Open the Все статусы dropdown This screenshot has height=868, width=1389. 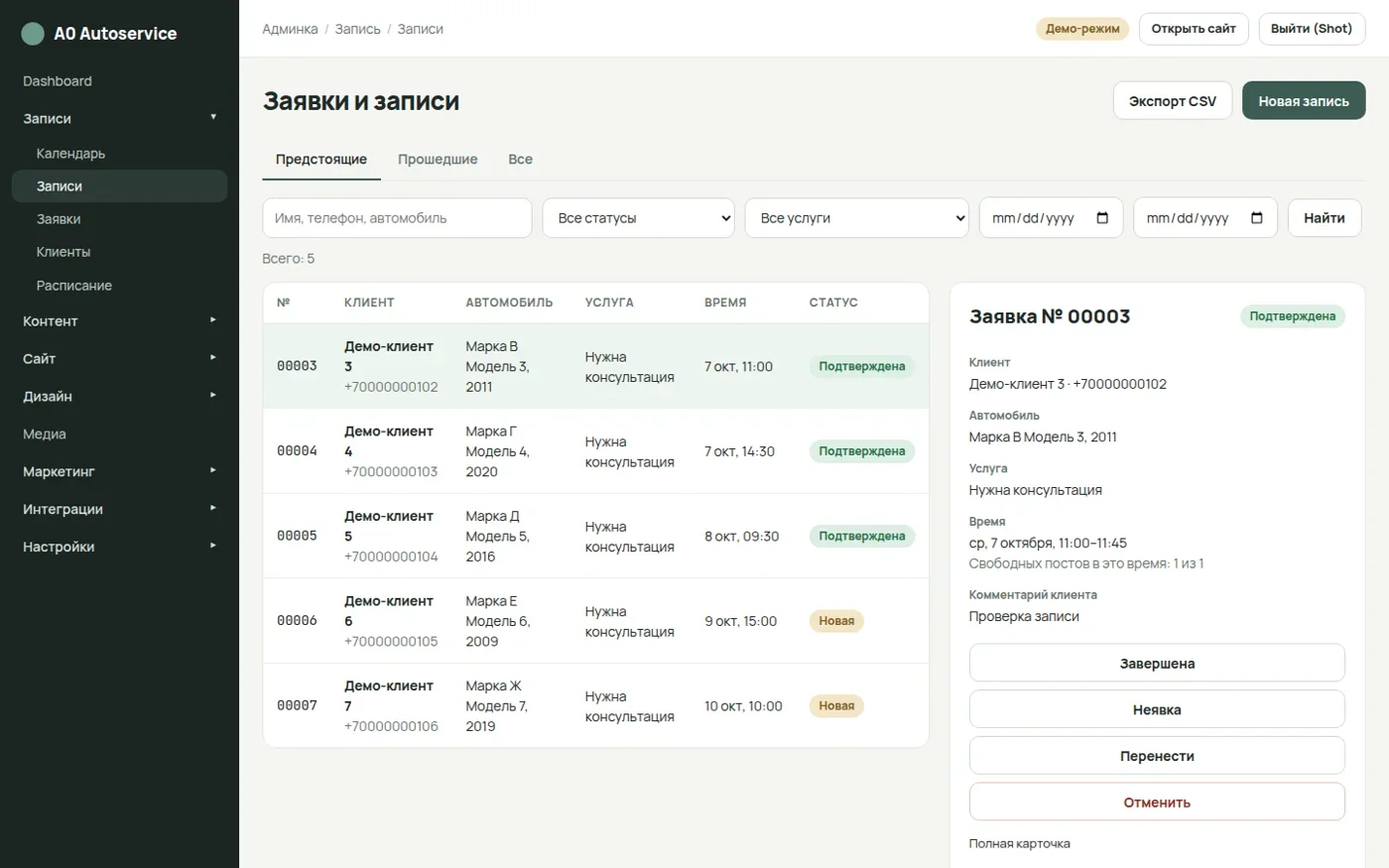pos(639,218)
